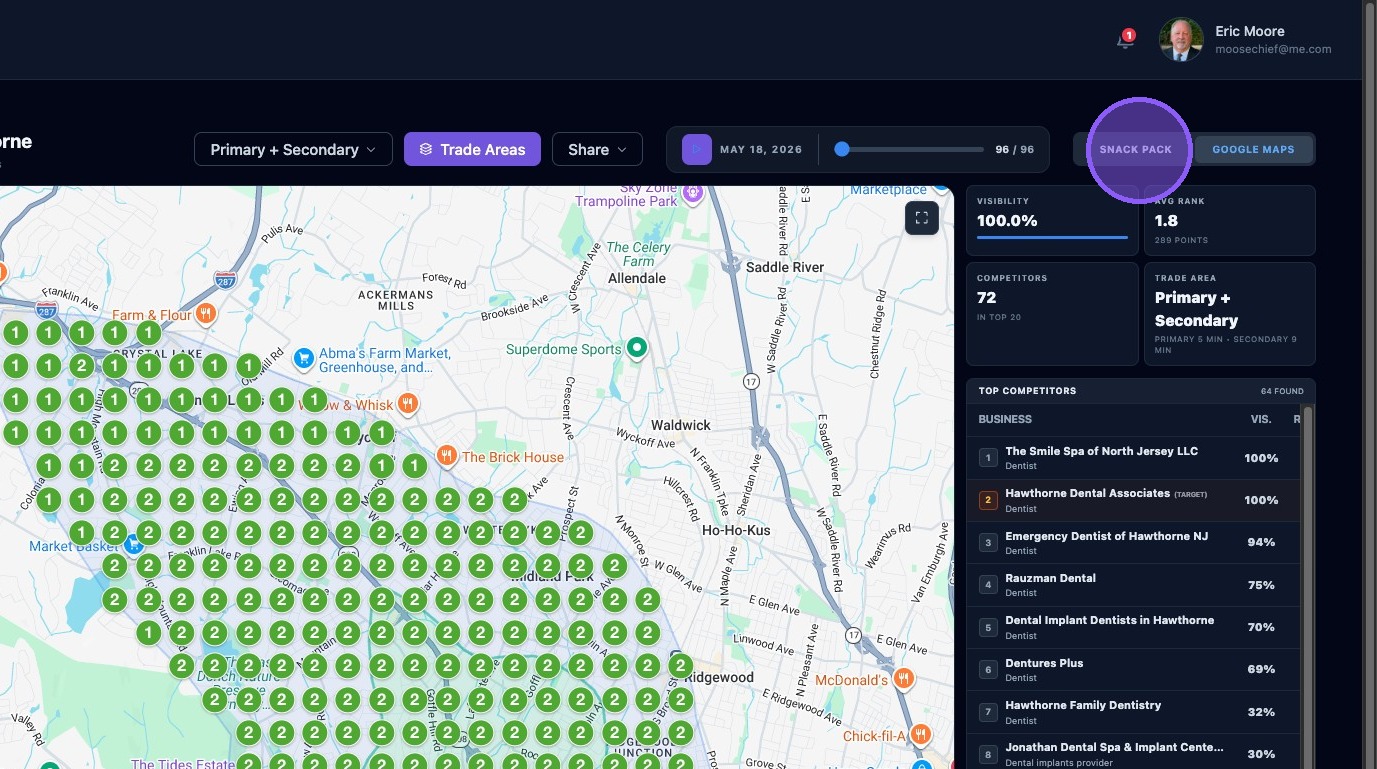
Task: Click the rank 3 badge for Emergency Dentist
Action: click(988, 543)
